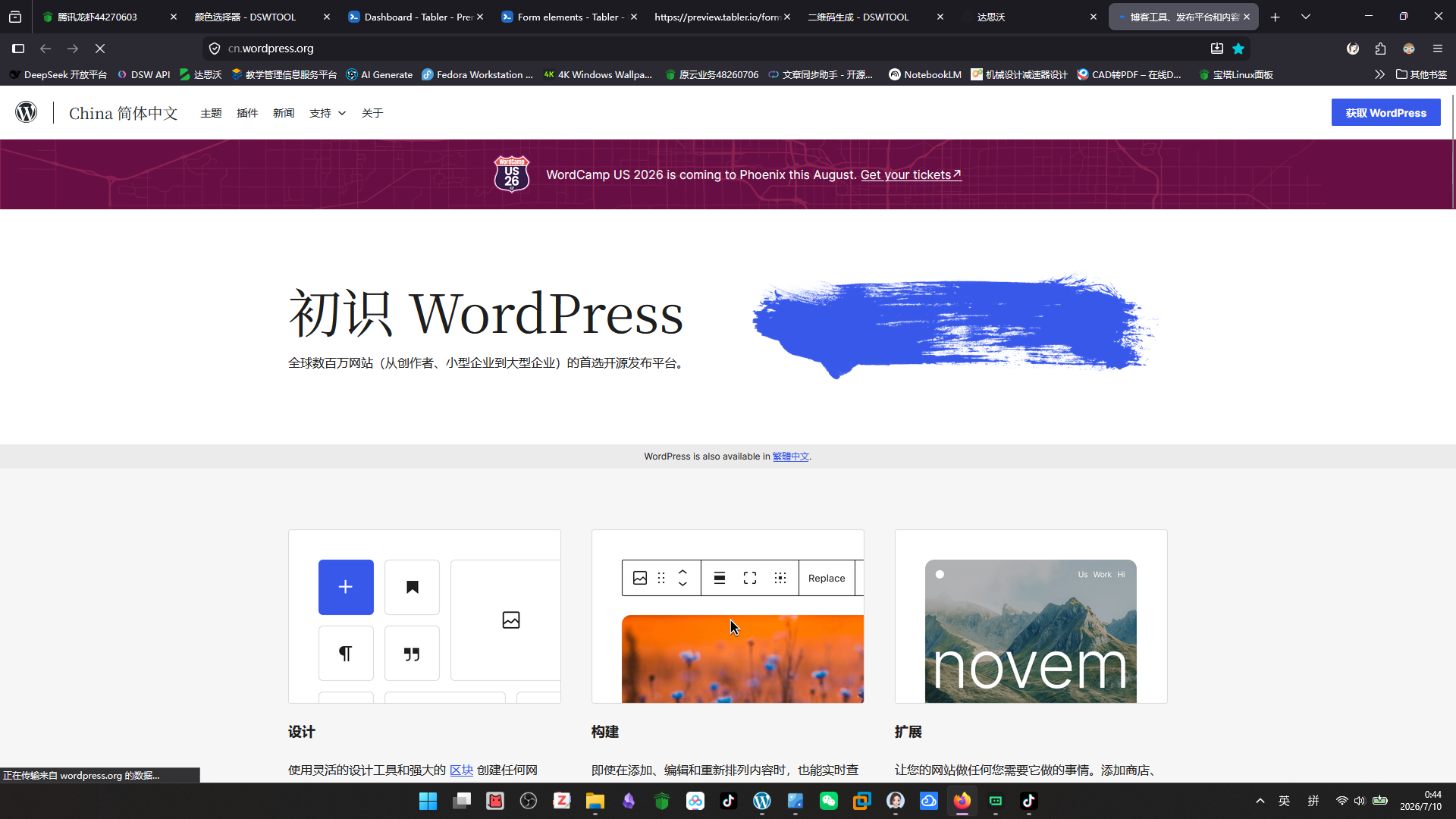Screen dimensions: 1456x819
Task: Click the WordPress logo in the site header
Action: coord(27,112)
